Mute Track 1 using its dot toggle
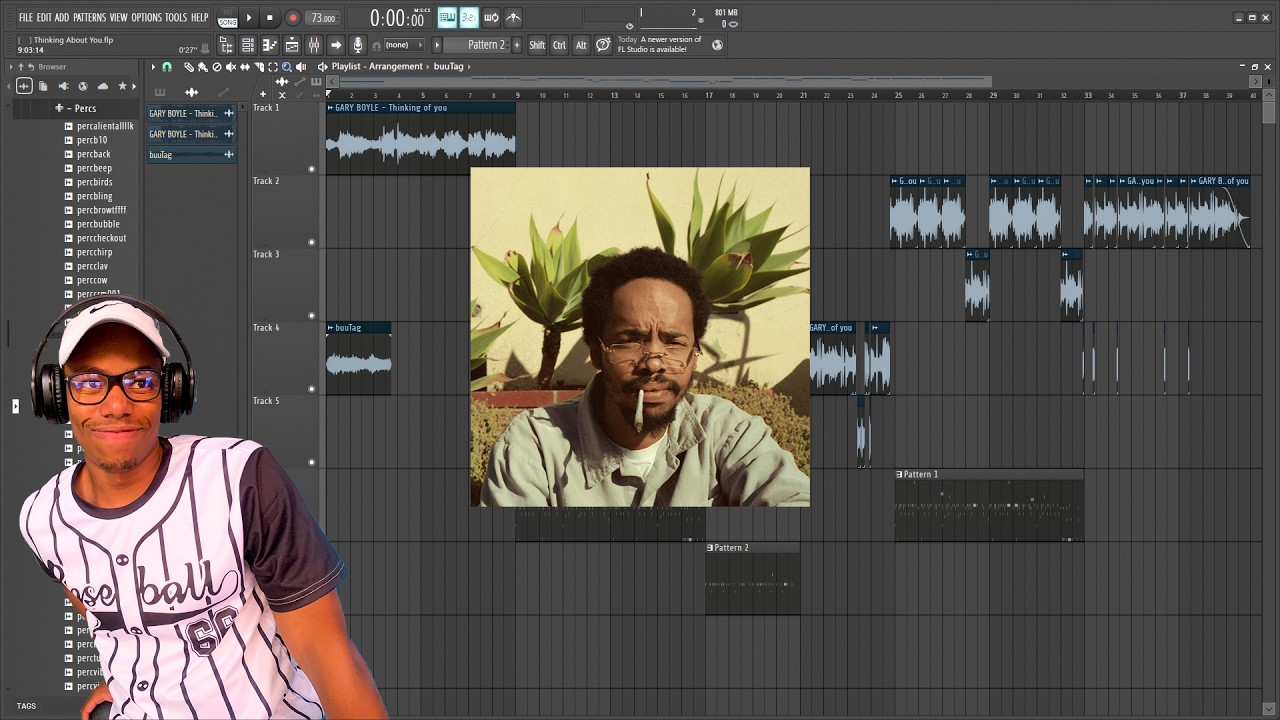 (x=311, y=169)
